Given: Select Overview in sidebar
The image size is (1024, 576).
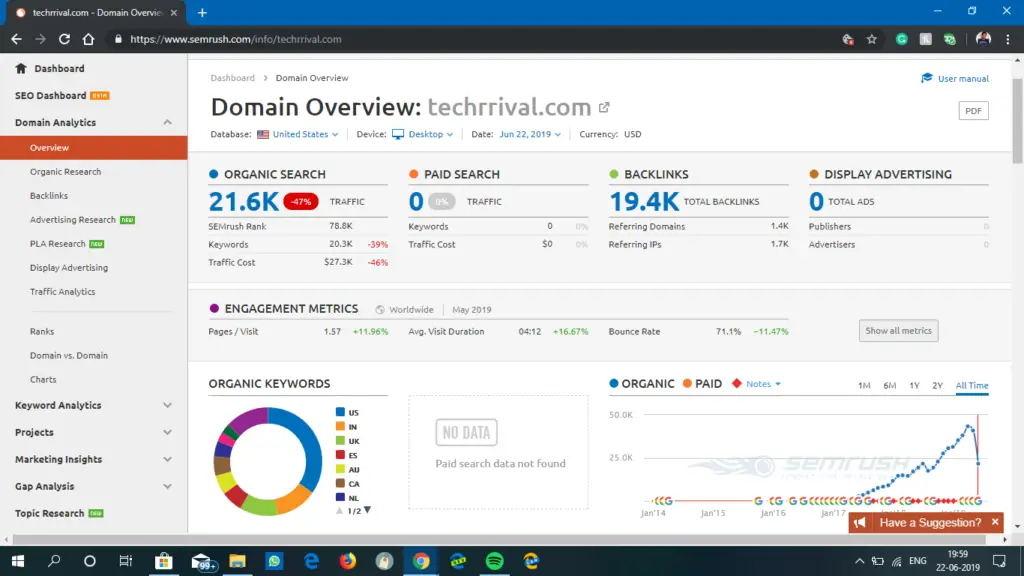Looking at the screenshot, I should 94,148.
